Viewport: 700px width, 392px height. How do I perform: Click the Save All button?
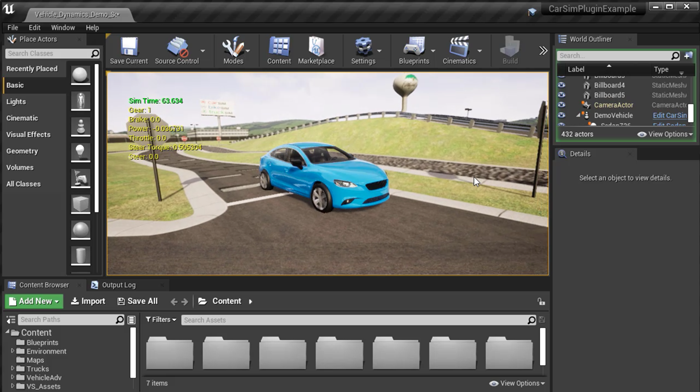tap(138, 301)
